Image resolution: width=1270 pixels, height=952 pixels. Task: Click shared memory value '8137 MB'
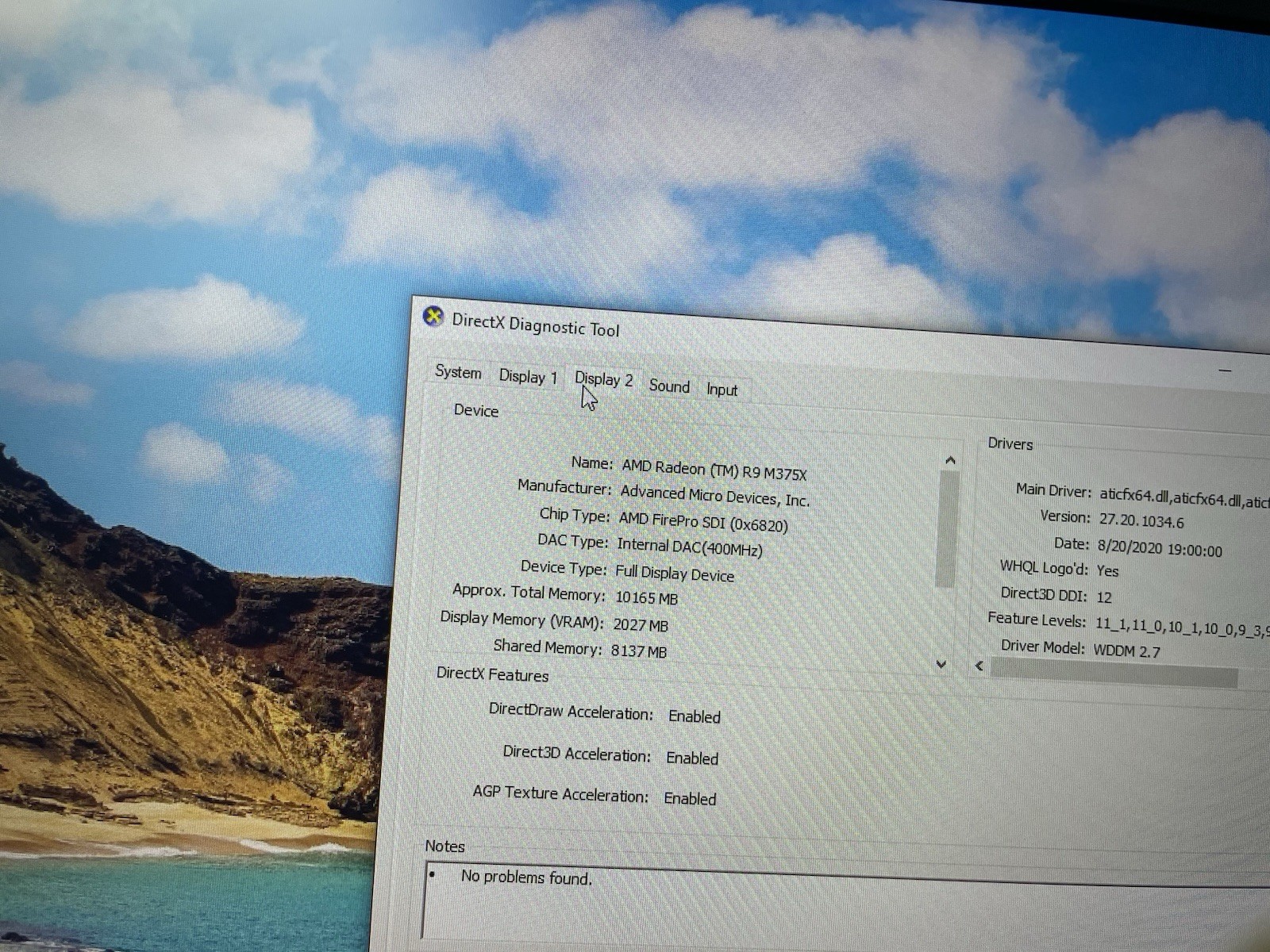(x=639, y=651)
